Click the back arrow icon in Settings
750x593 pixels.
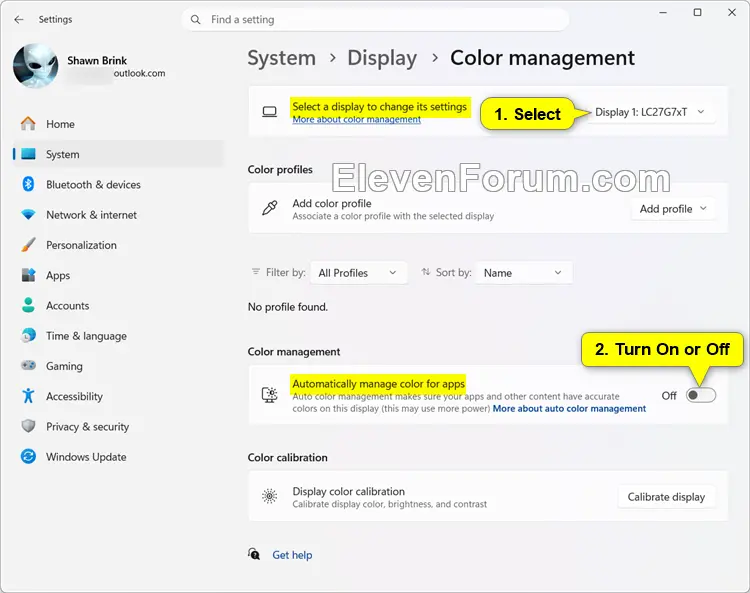[x=19, y=20]
